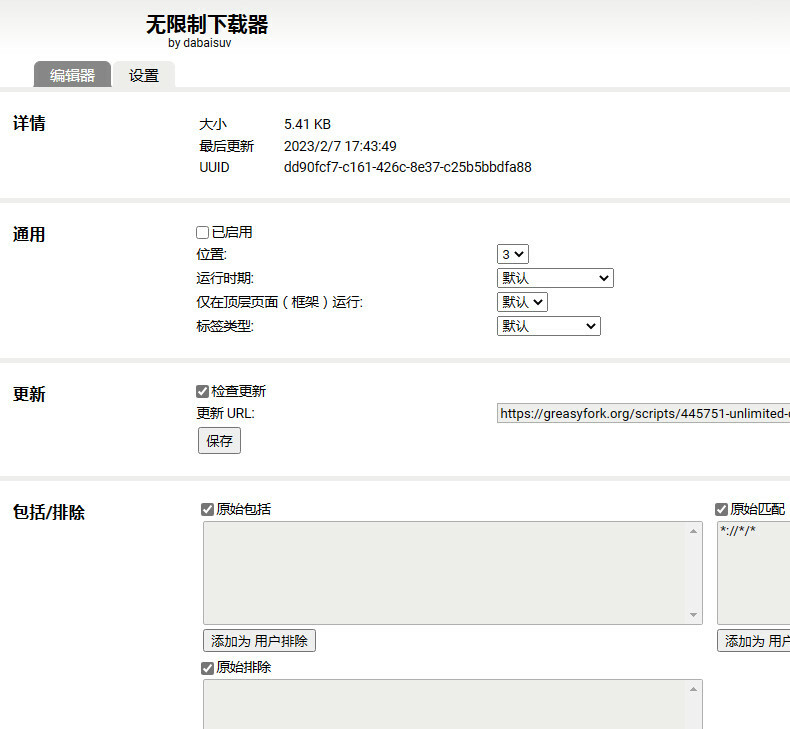The height and width of the screenshot is (729, 790).
Task: Open the 仅在顶层页面（框架）运行 dropdown
Action: pos(522,302)
